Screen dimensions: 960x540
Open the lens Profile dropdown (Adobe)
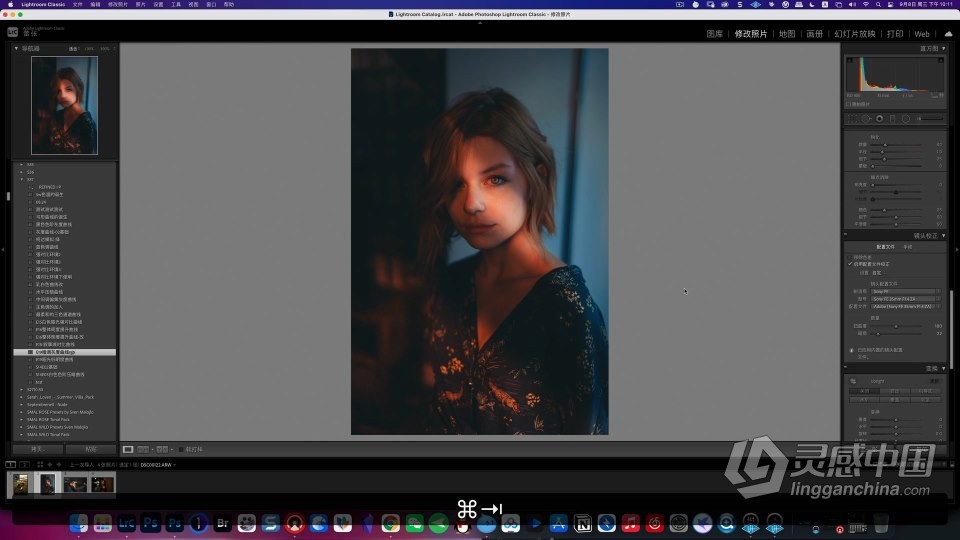906,306
